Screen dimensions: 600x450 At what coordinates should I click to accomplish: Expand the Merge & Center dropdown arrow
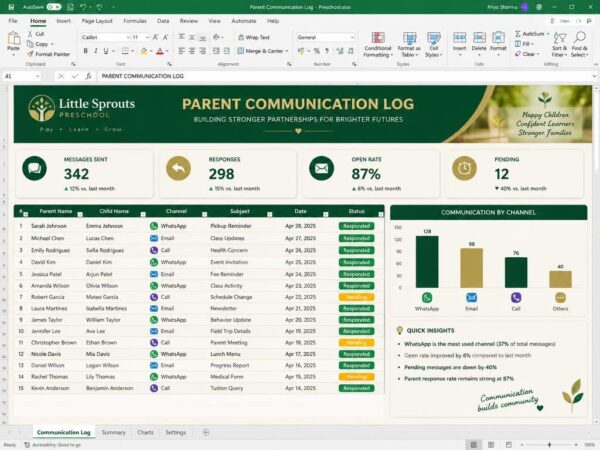[287, 51]
